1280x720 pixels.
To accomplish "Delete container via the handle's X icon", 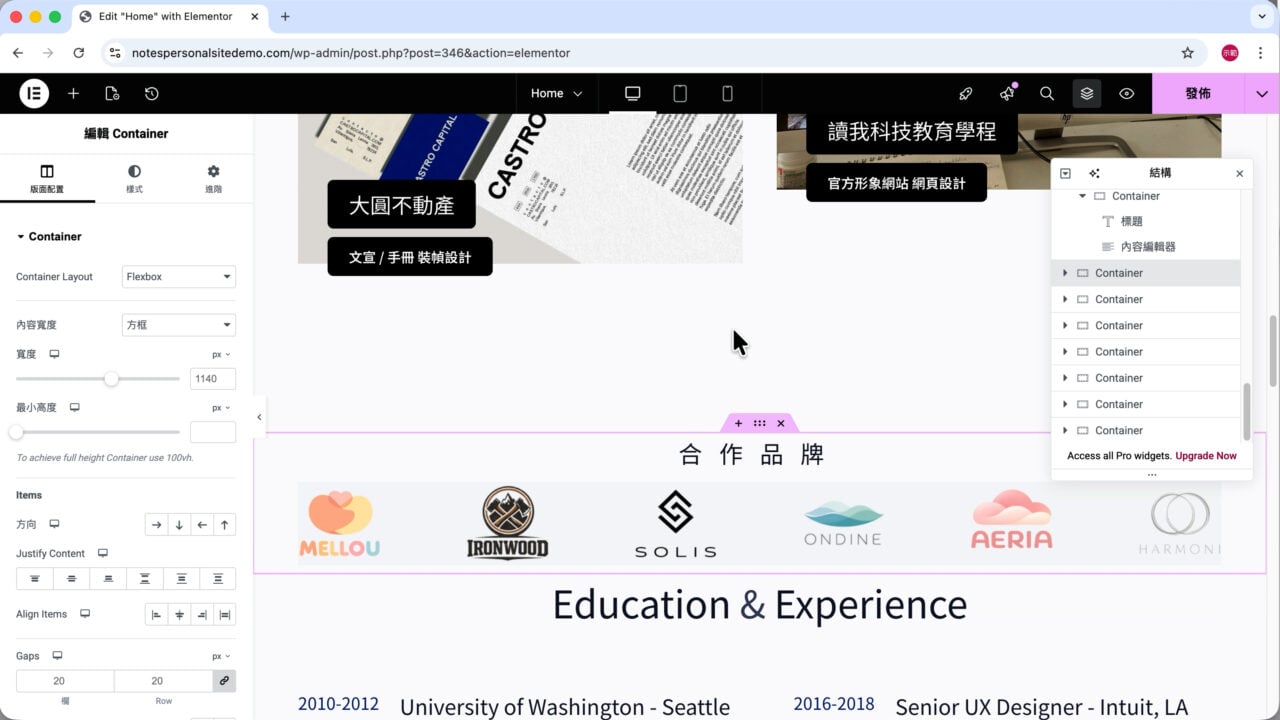I will (x=781, y=423).
